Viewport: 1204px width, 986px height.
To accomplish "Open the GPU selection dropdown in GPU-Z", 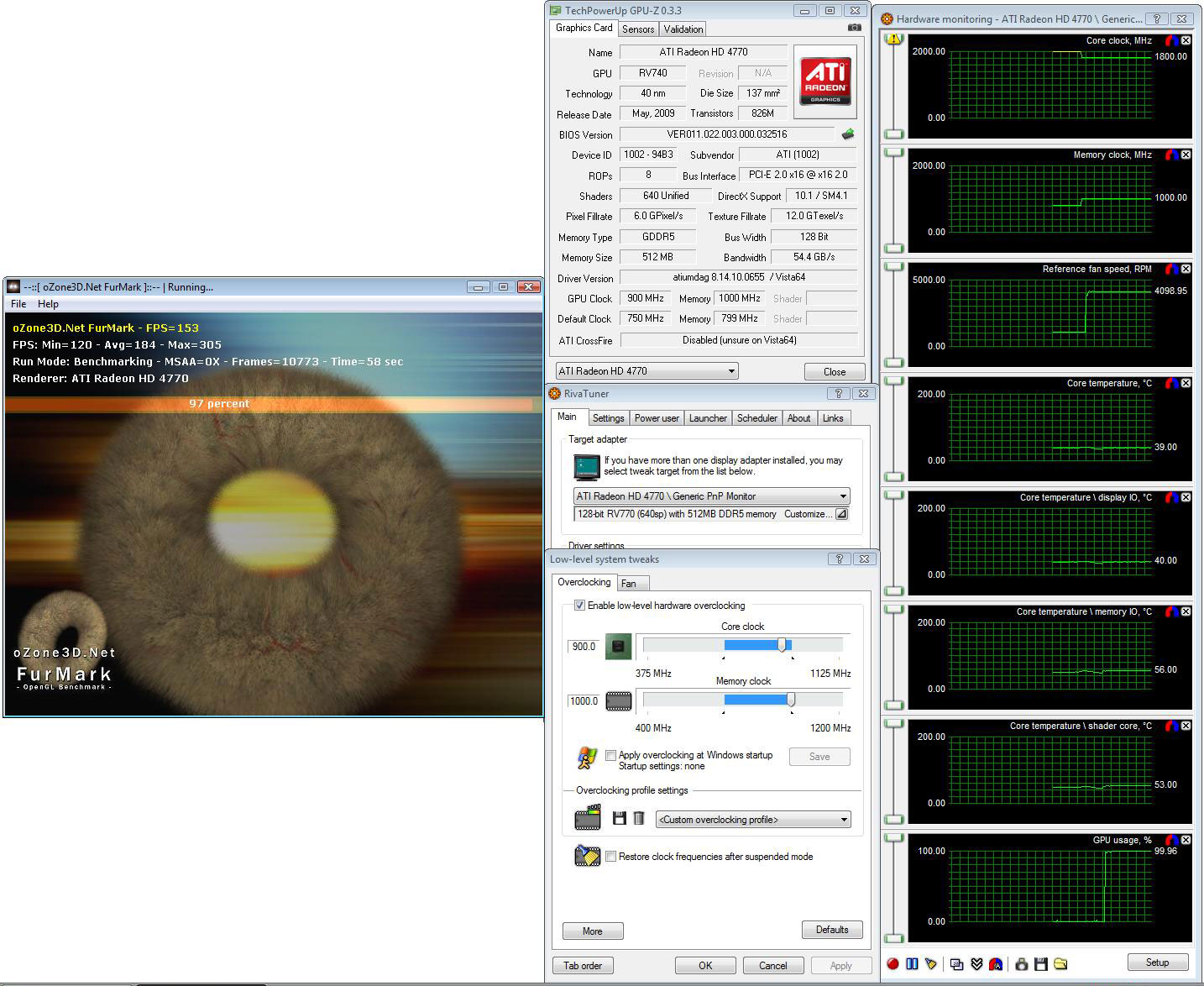I will [x=646, y=370].
